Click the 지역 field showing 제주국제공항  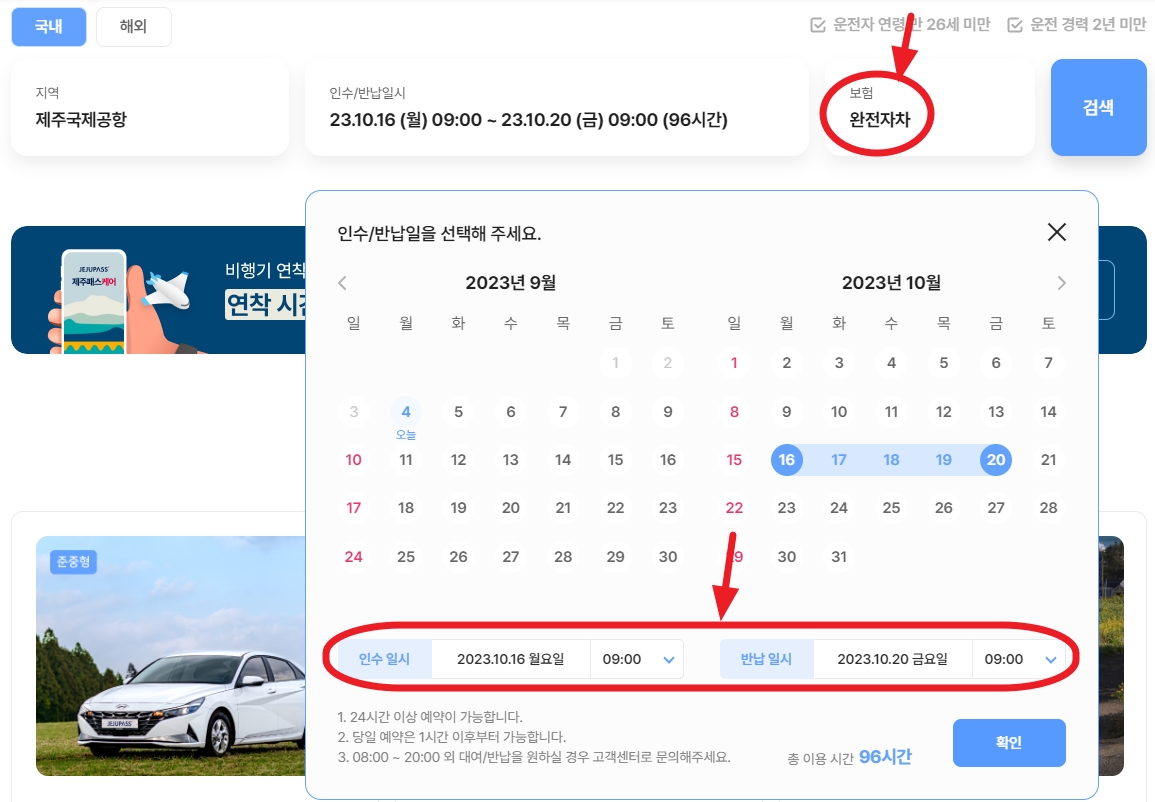(150, 108)
